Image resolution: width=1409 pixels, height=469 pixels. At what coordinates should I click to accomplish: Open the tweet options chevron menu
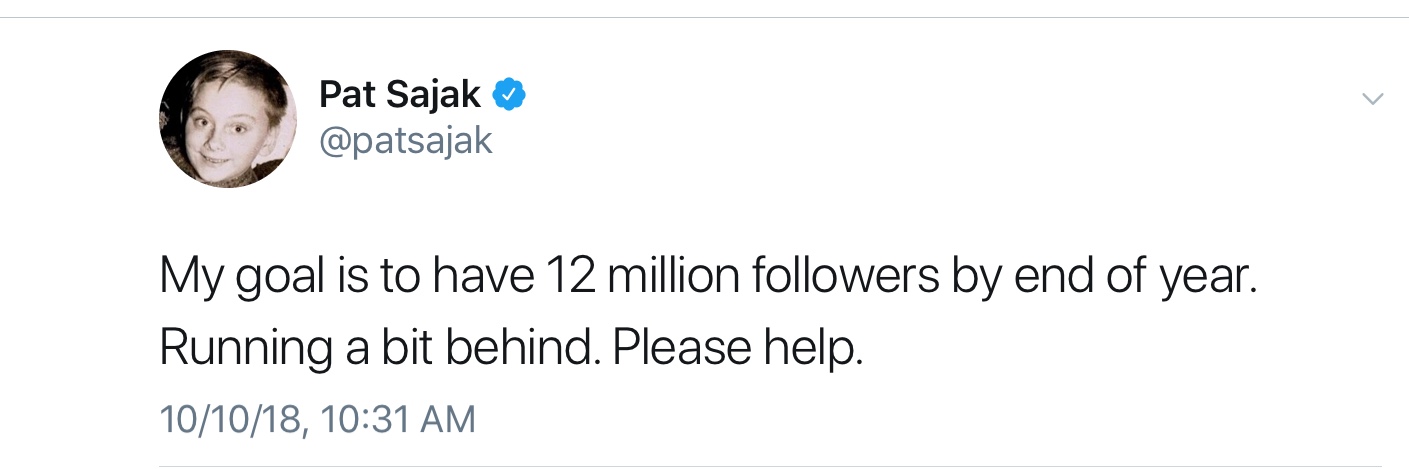1372,99
